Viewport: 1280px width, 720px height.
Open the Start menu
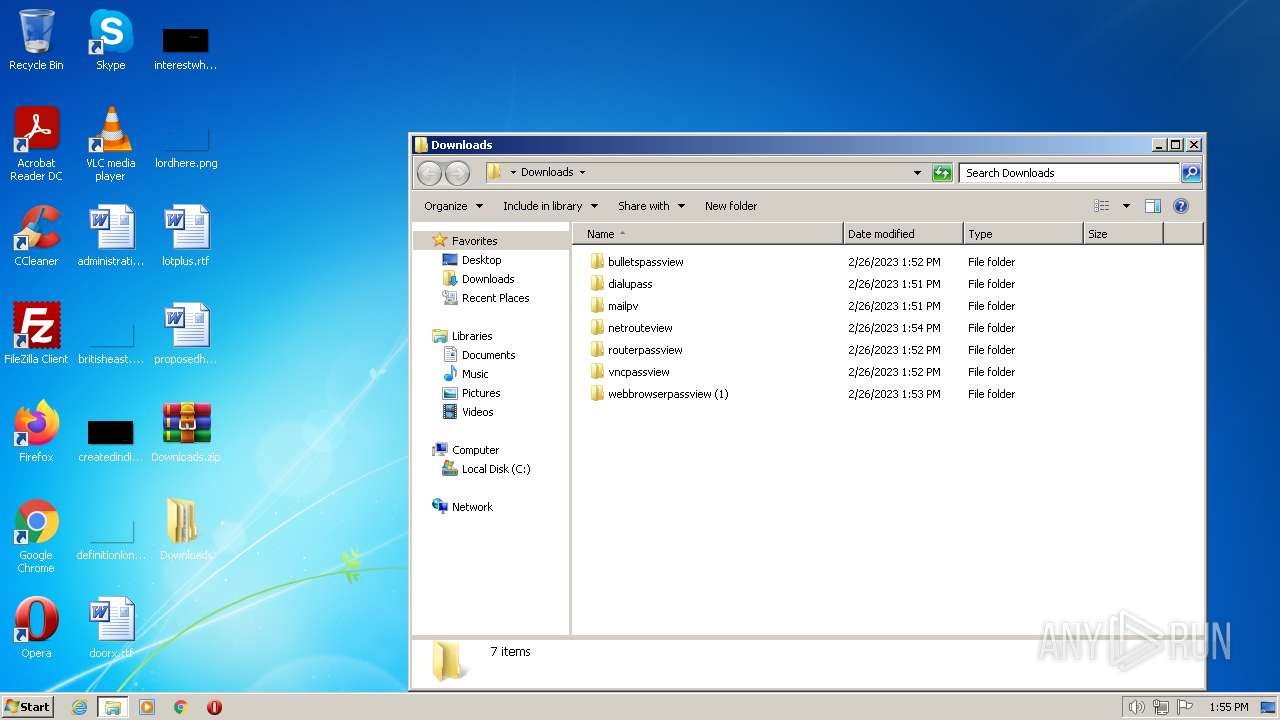(28, 706)
